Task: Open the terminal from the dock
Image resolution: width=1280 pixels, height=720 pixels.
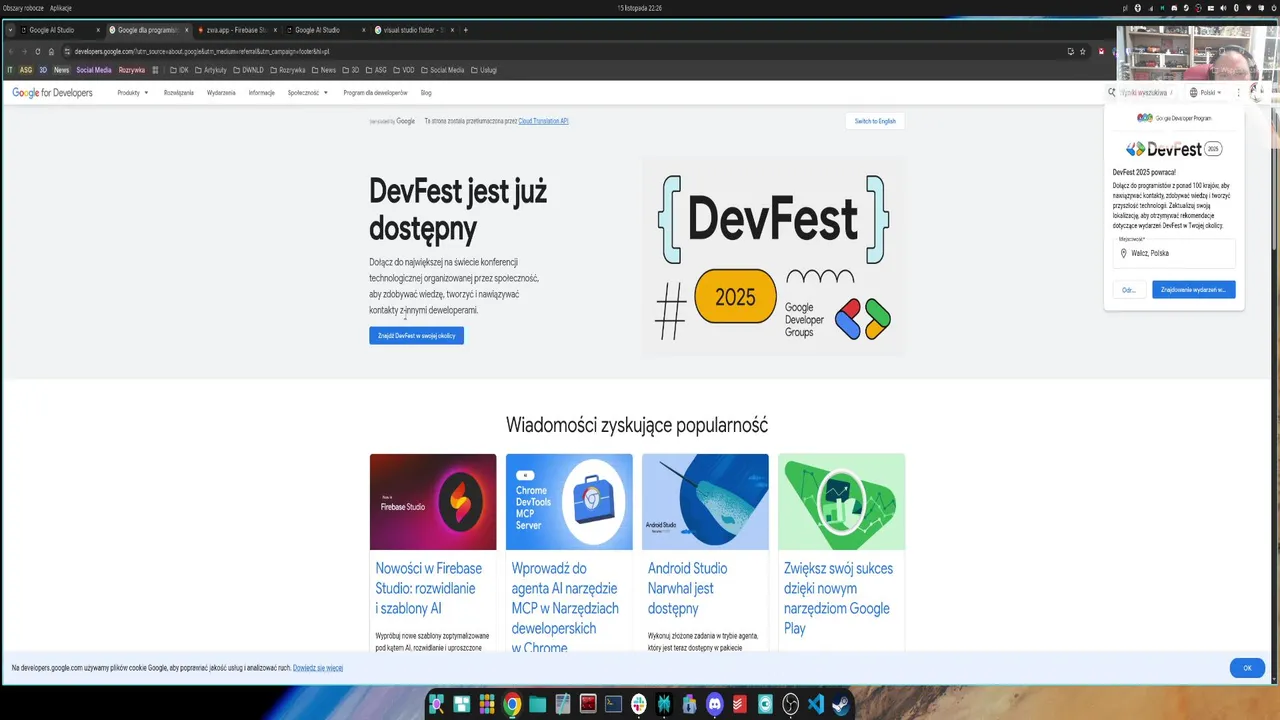Action: (x=614, y=703)
